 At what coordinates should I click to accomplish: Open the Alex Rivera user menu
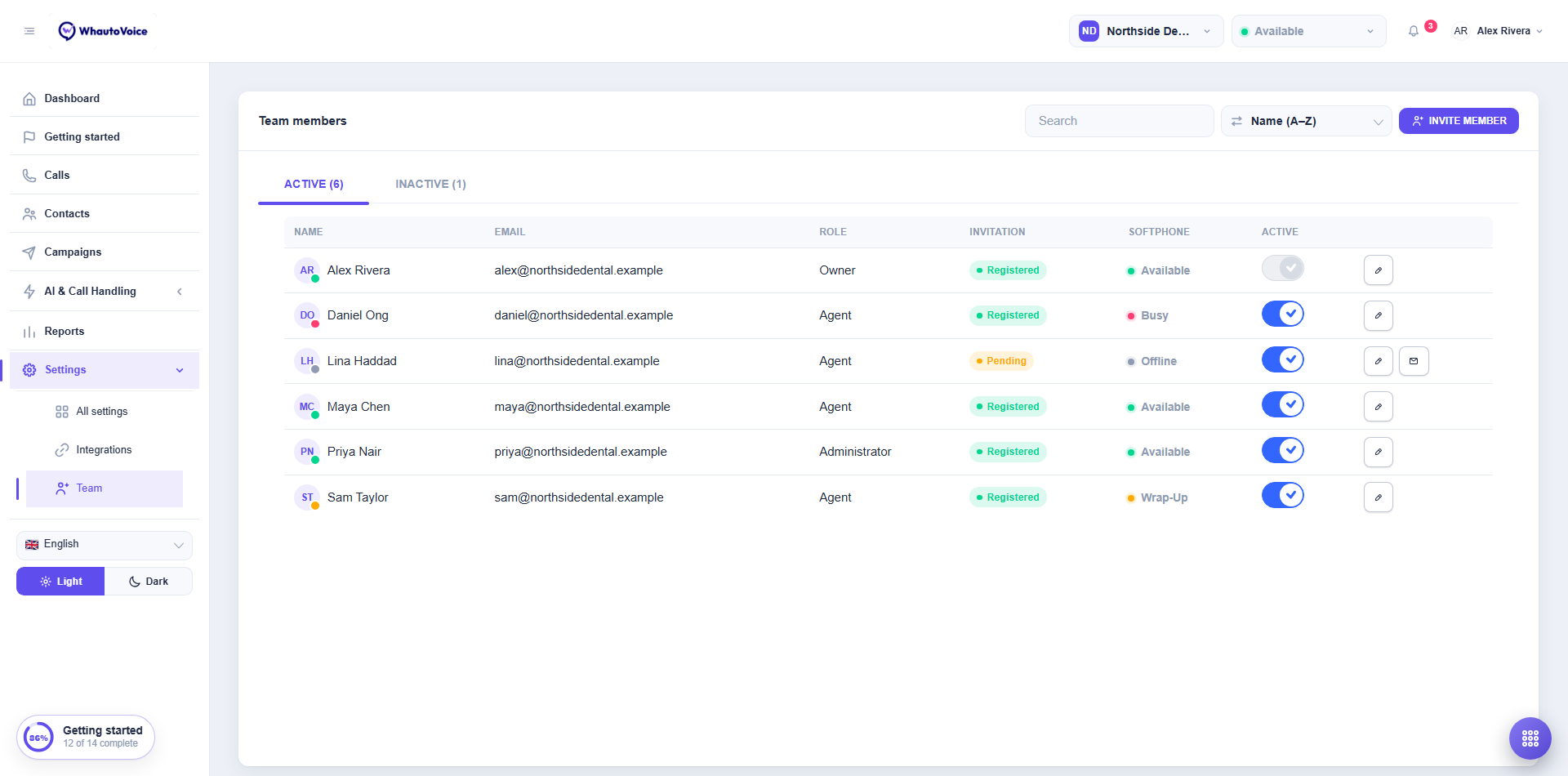[1498, 31]
